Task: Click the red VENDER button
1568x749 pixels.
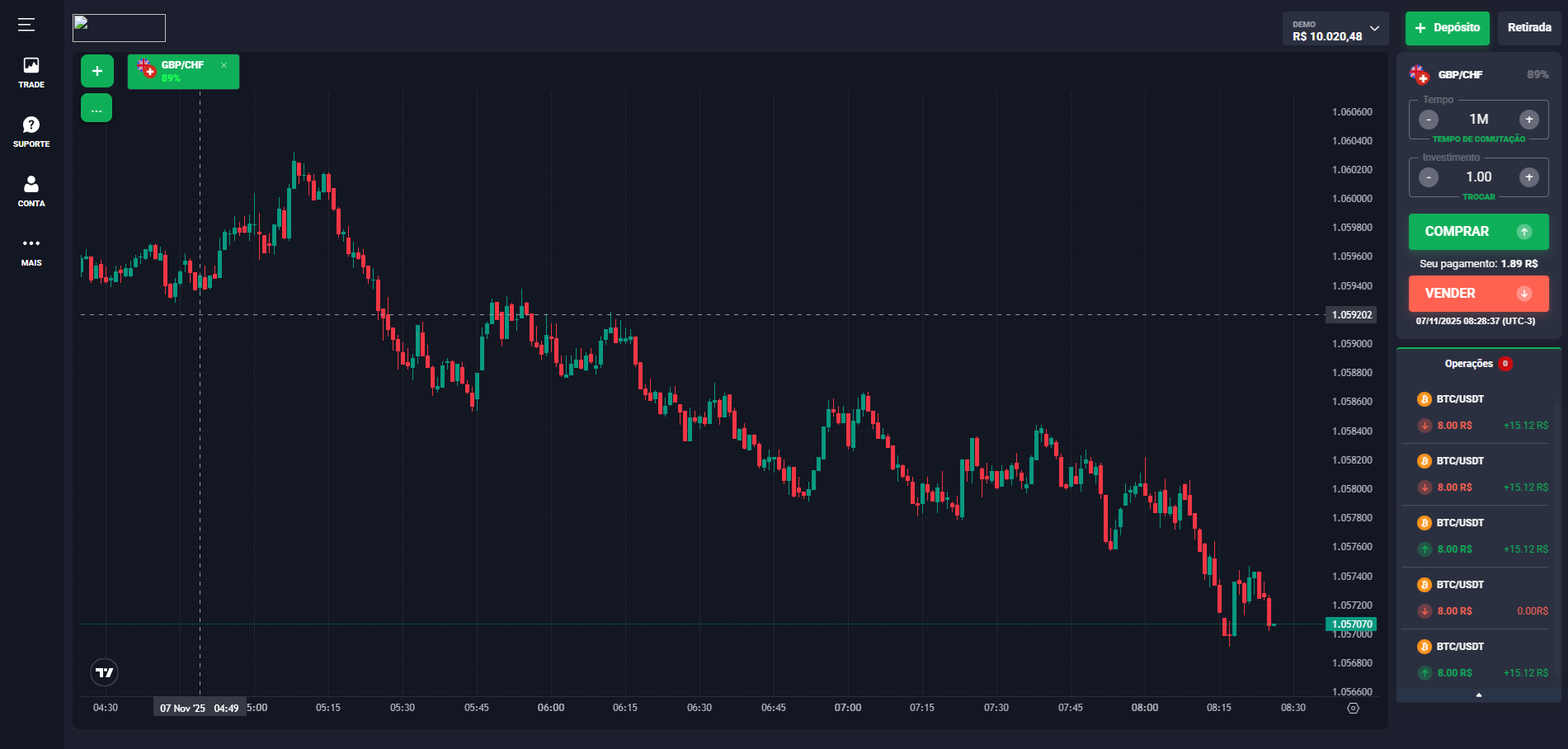Action: 1478,293
